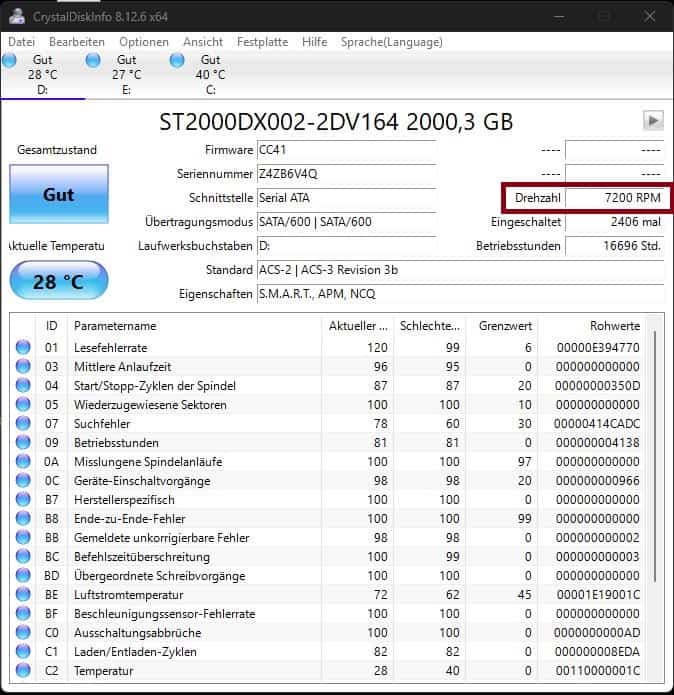Close the CrystalDiskInfo window
The image size is (674, 695).
(650, 16)
